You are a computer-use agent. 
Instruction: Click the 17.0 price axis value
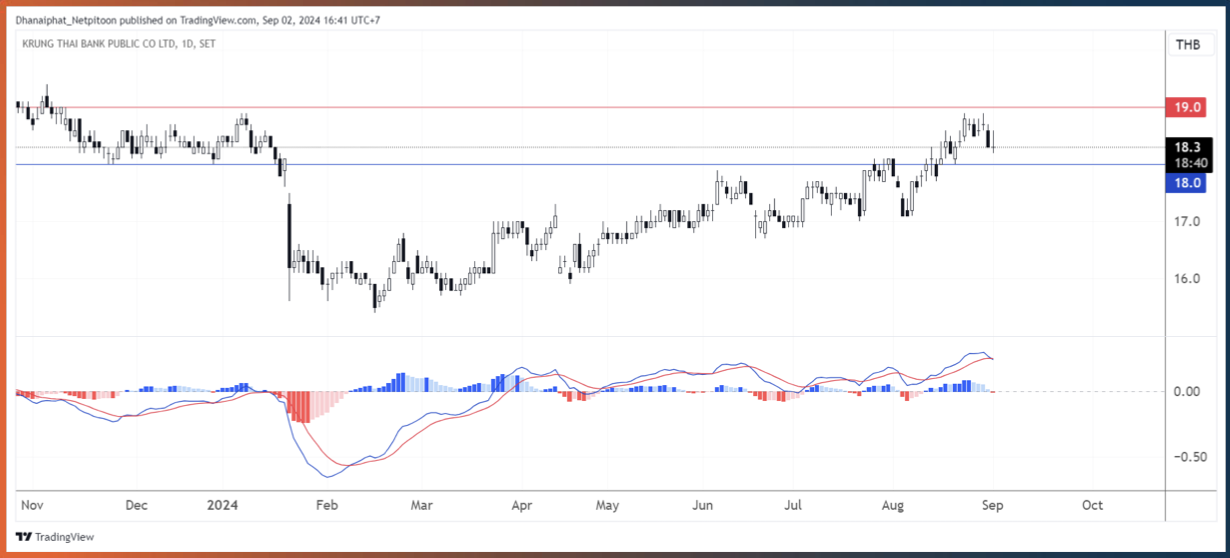pyautogui.click(x=1187, y=221)
